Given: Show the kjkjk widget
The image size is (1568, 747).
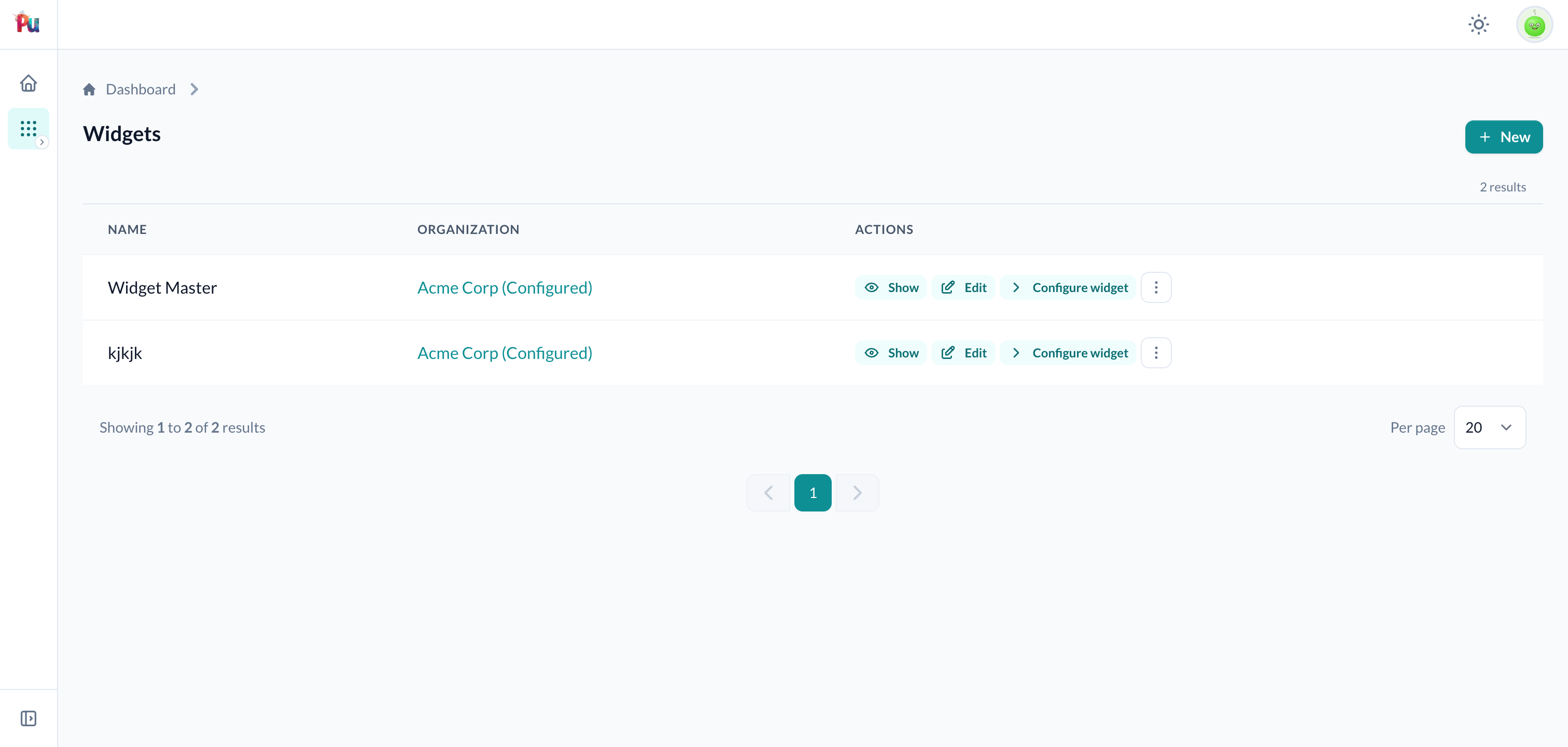Looking at the screenshot, I should 891,353.
